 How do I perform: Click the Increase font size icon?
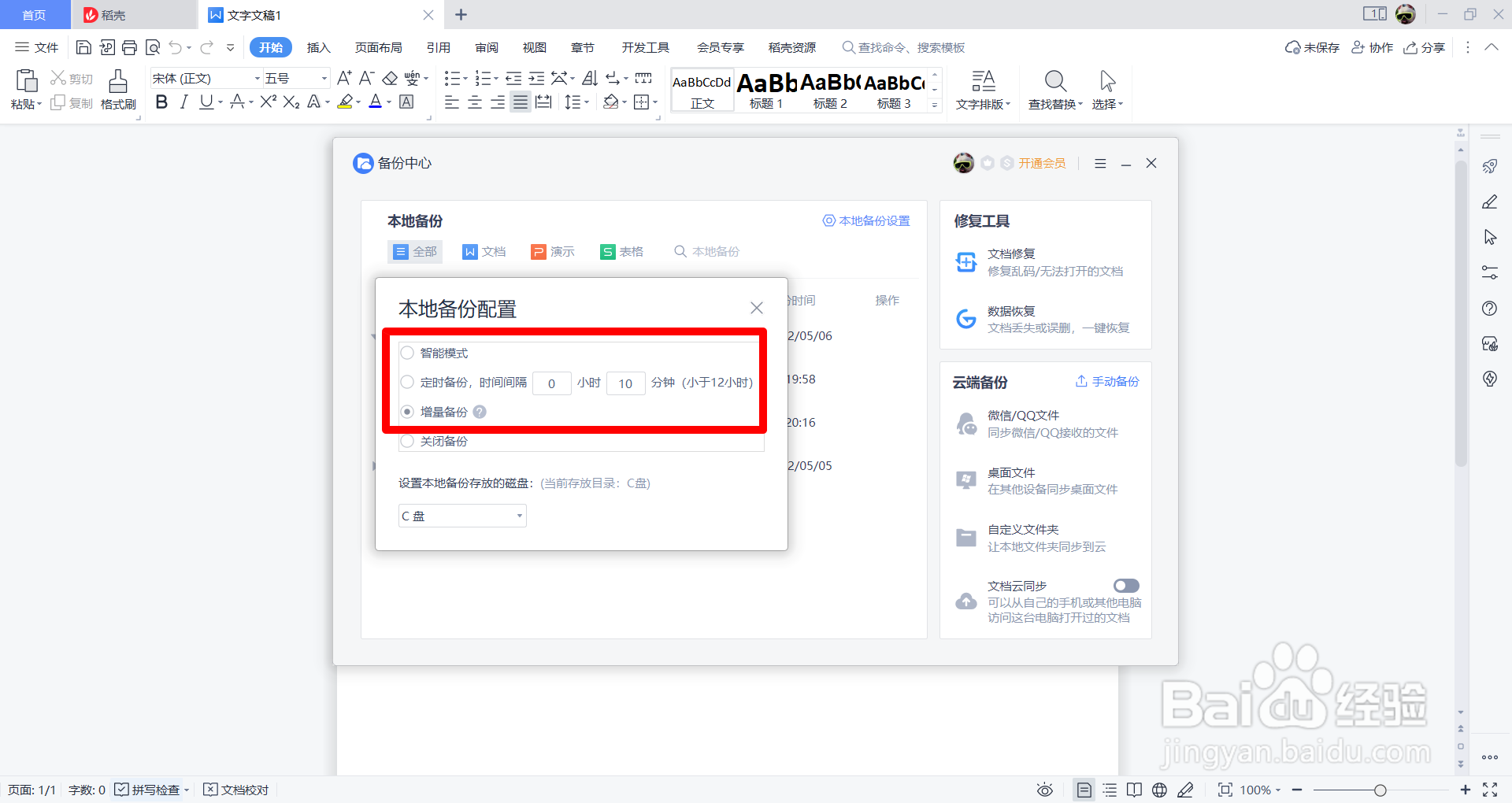pos(344,78)
